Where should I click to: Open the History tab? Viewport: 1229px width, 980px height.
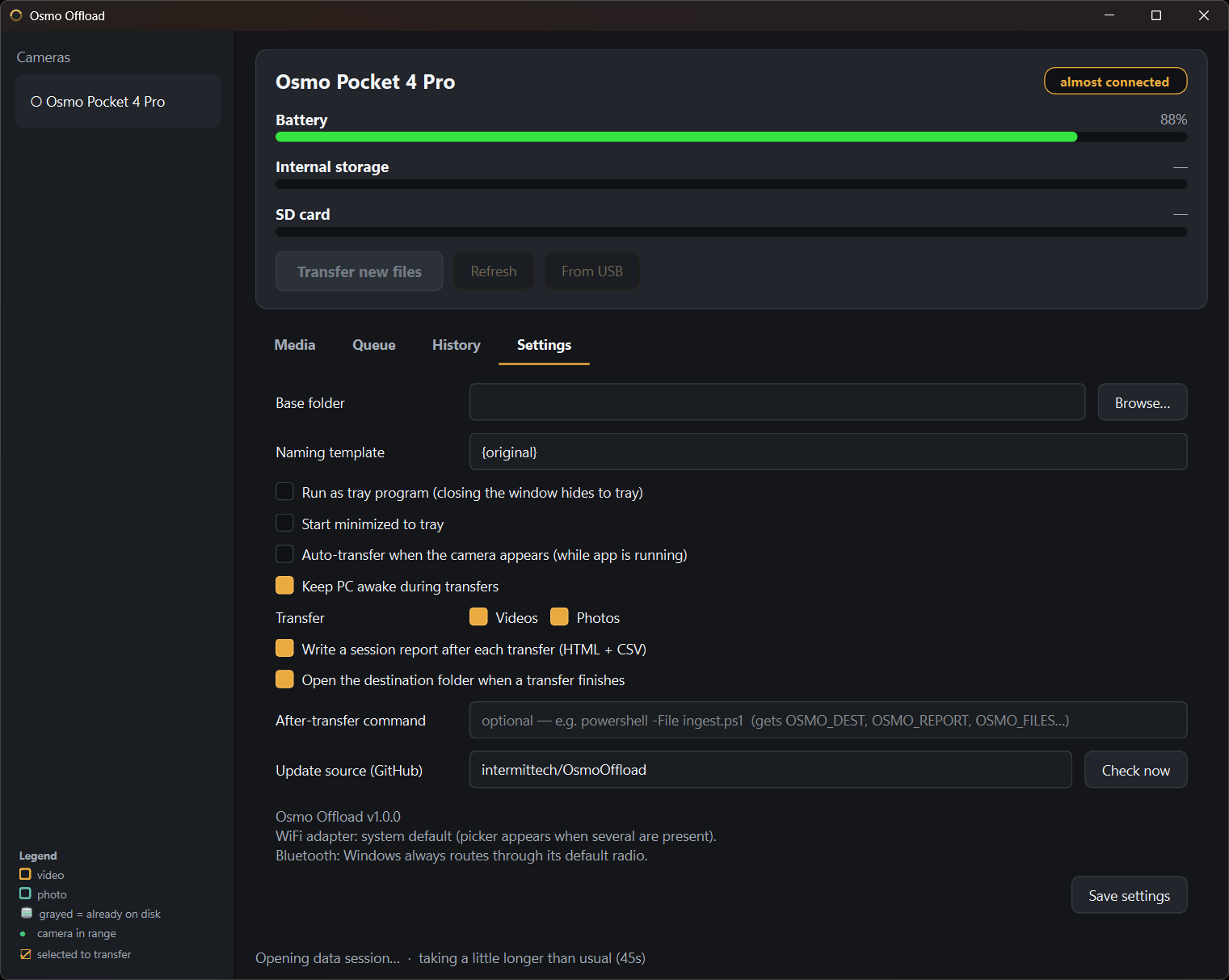pyautogui.click(x=457, y=345)
